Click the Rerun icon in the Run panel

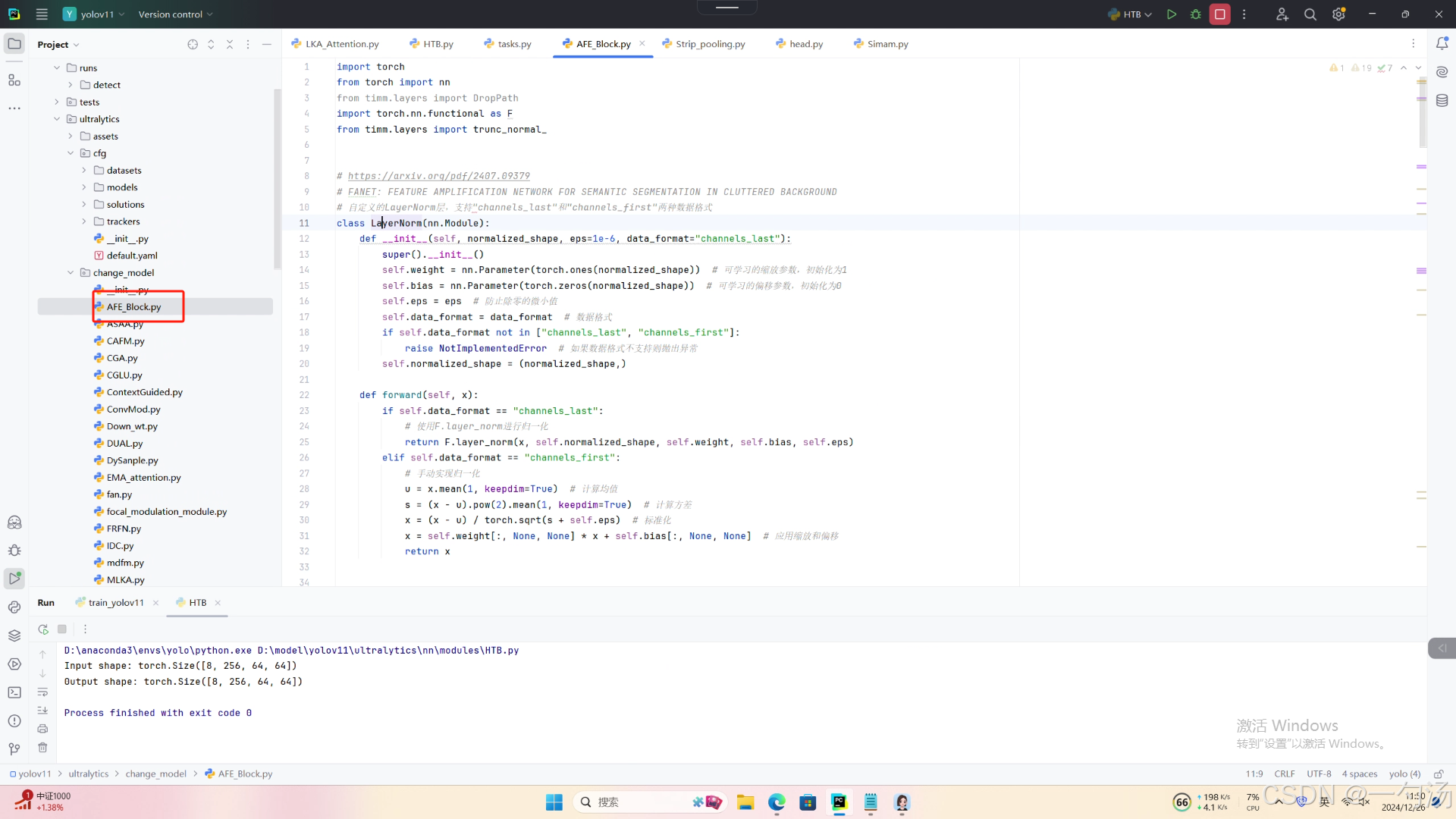[43, 629]
